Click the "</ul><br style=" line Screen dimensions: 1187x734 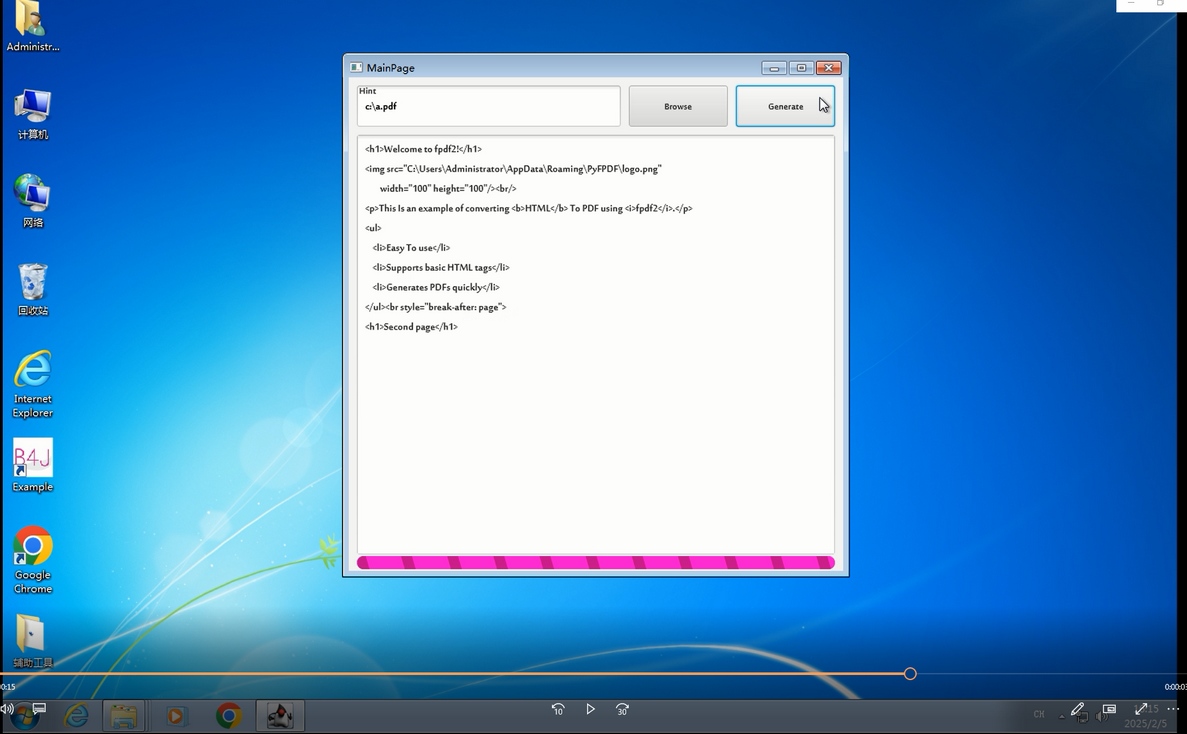tap(435, 307)
